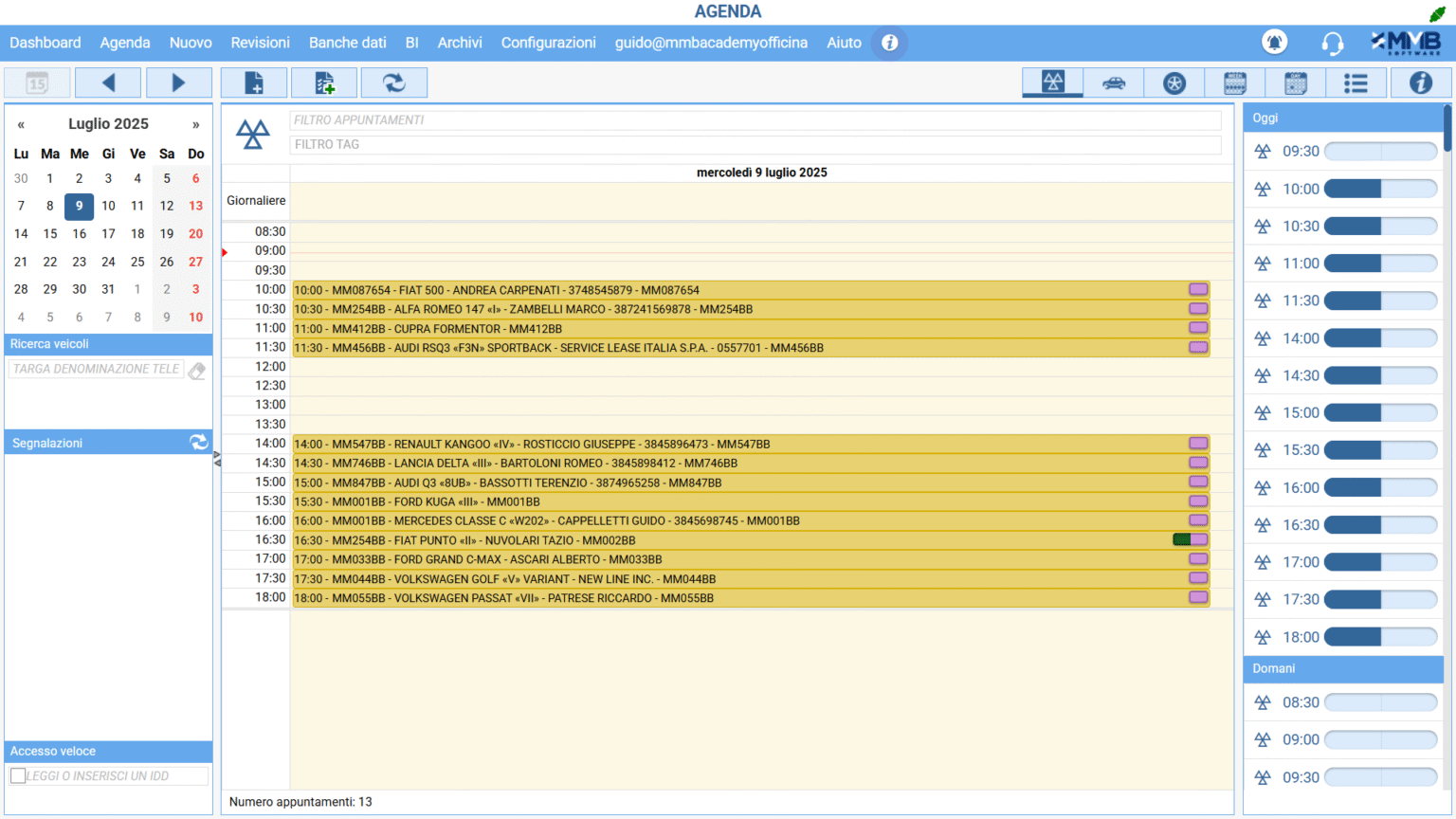Image resolution: width=1456 pixels, height=819 pixels.
Task: Collapse the left sidebar with the splitter arrow
Action: (217, 459)
